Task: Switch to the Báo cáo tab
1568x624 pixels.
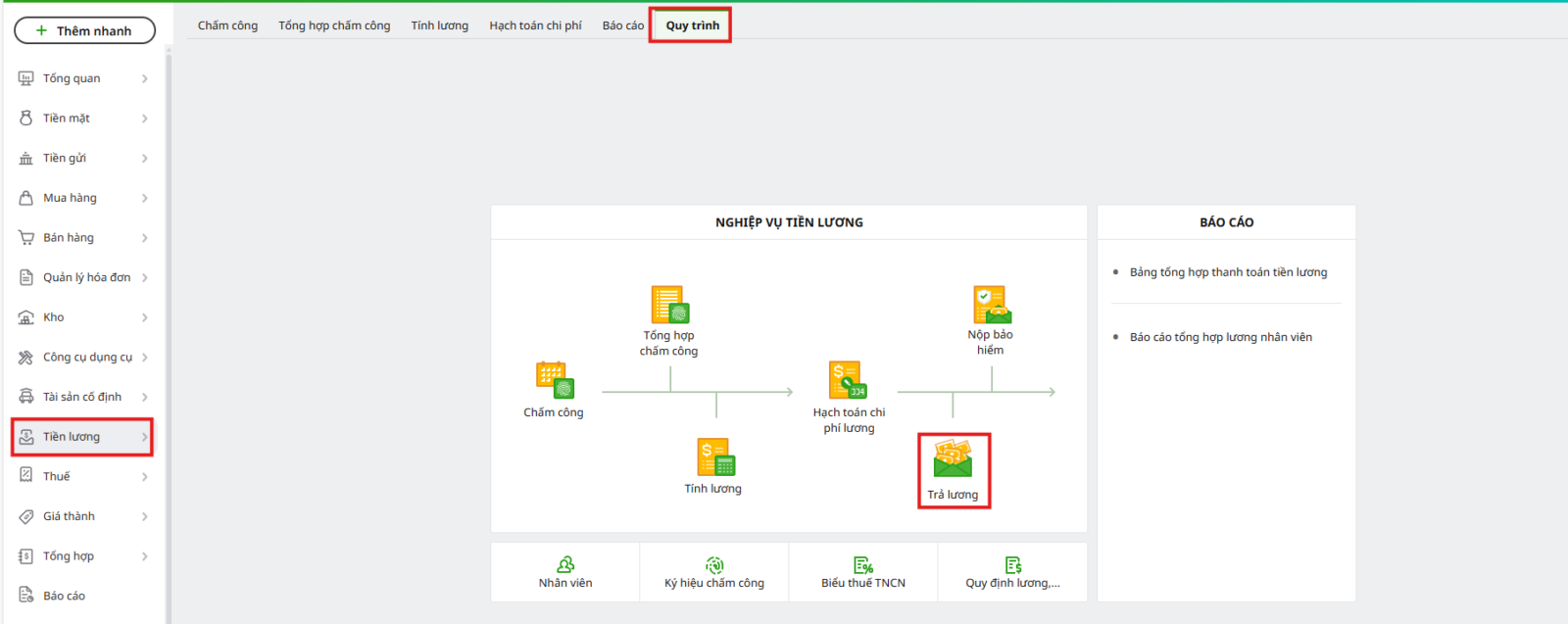Action: tap(622, 25)
